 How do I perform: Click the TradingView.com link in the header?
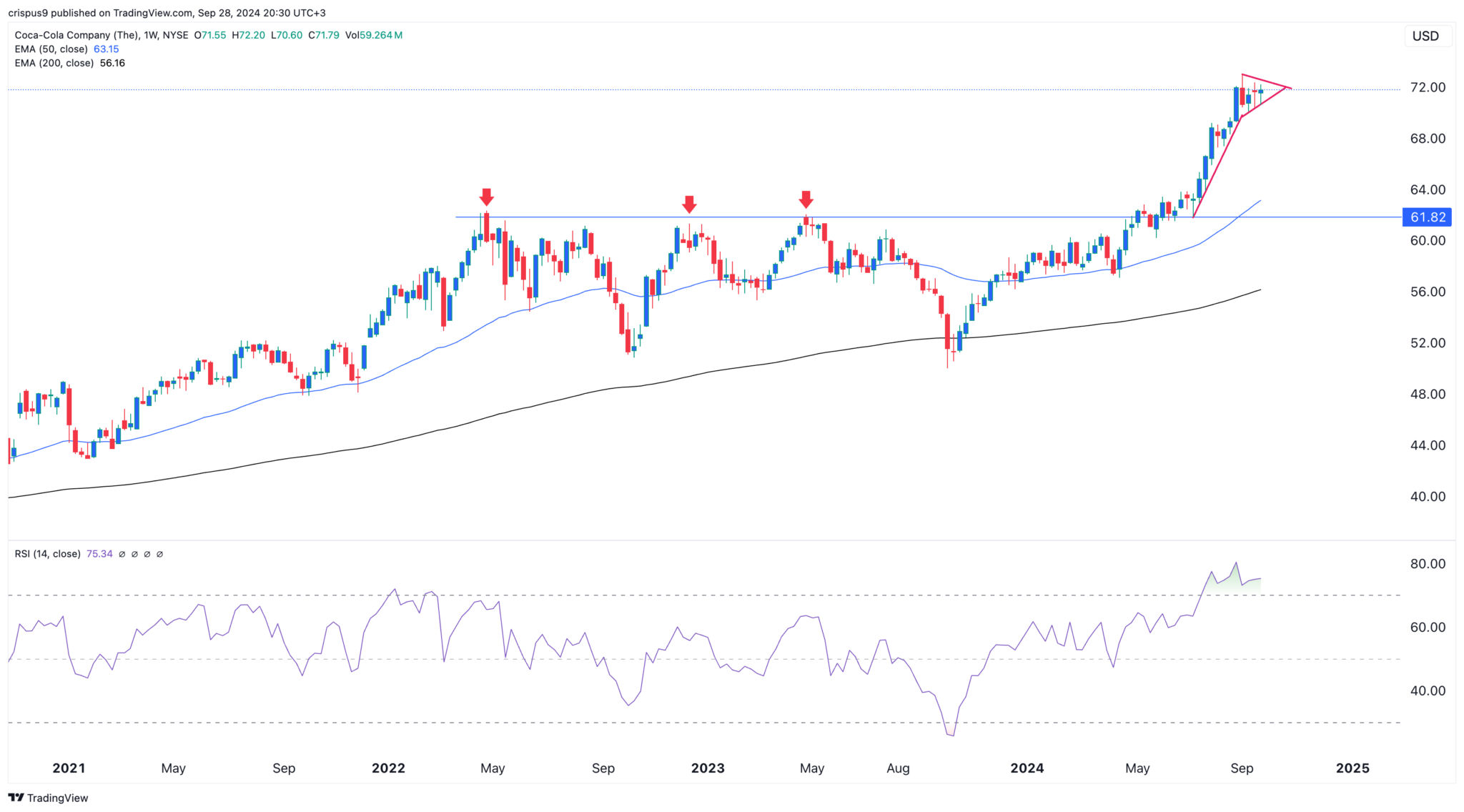tap(152, 12)
